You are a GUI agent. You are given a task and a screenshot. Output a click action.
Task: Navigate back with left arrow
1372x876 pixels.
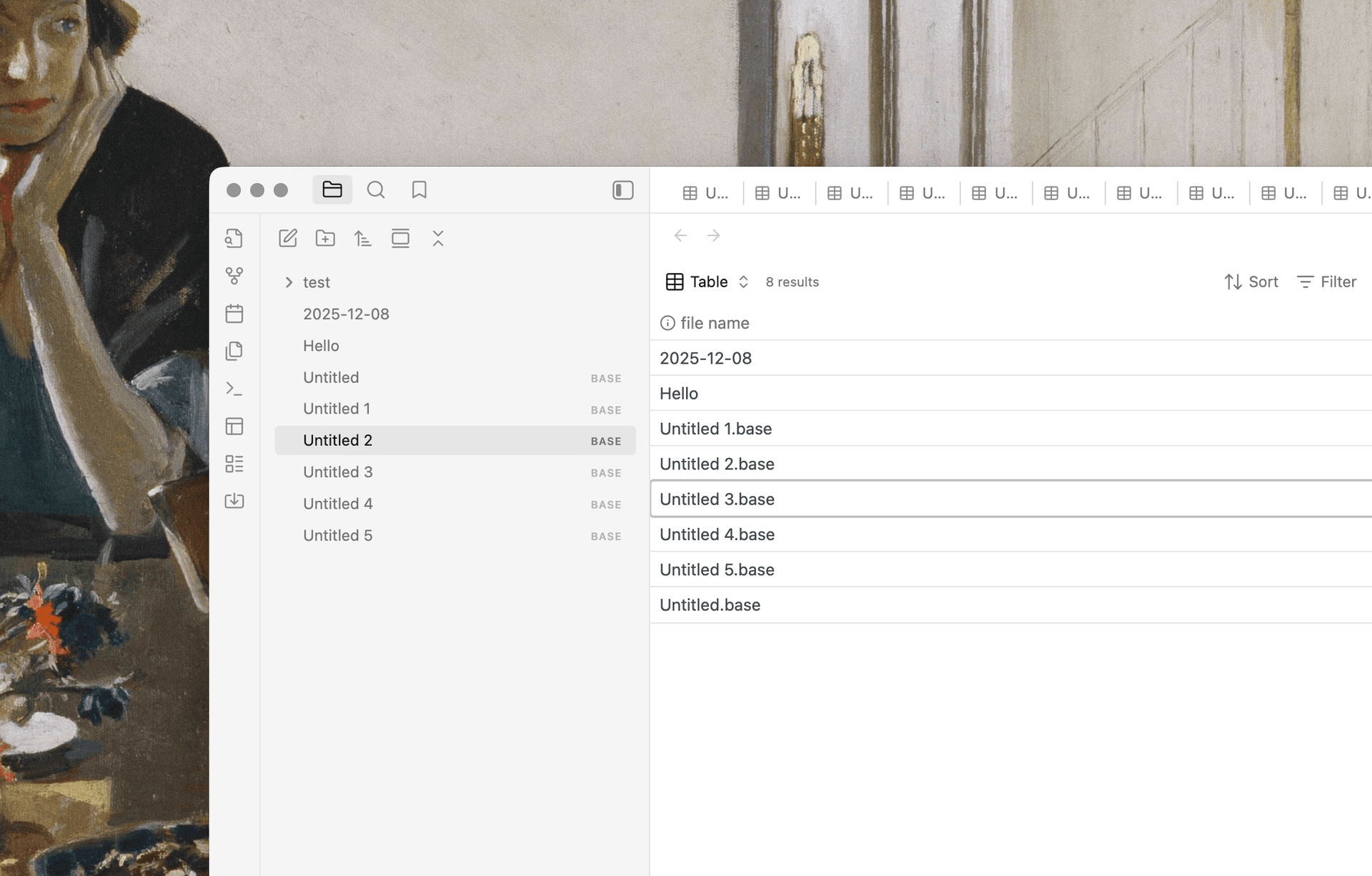(x=680, y=235)
